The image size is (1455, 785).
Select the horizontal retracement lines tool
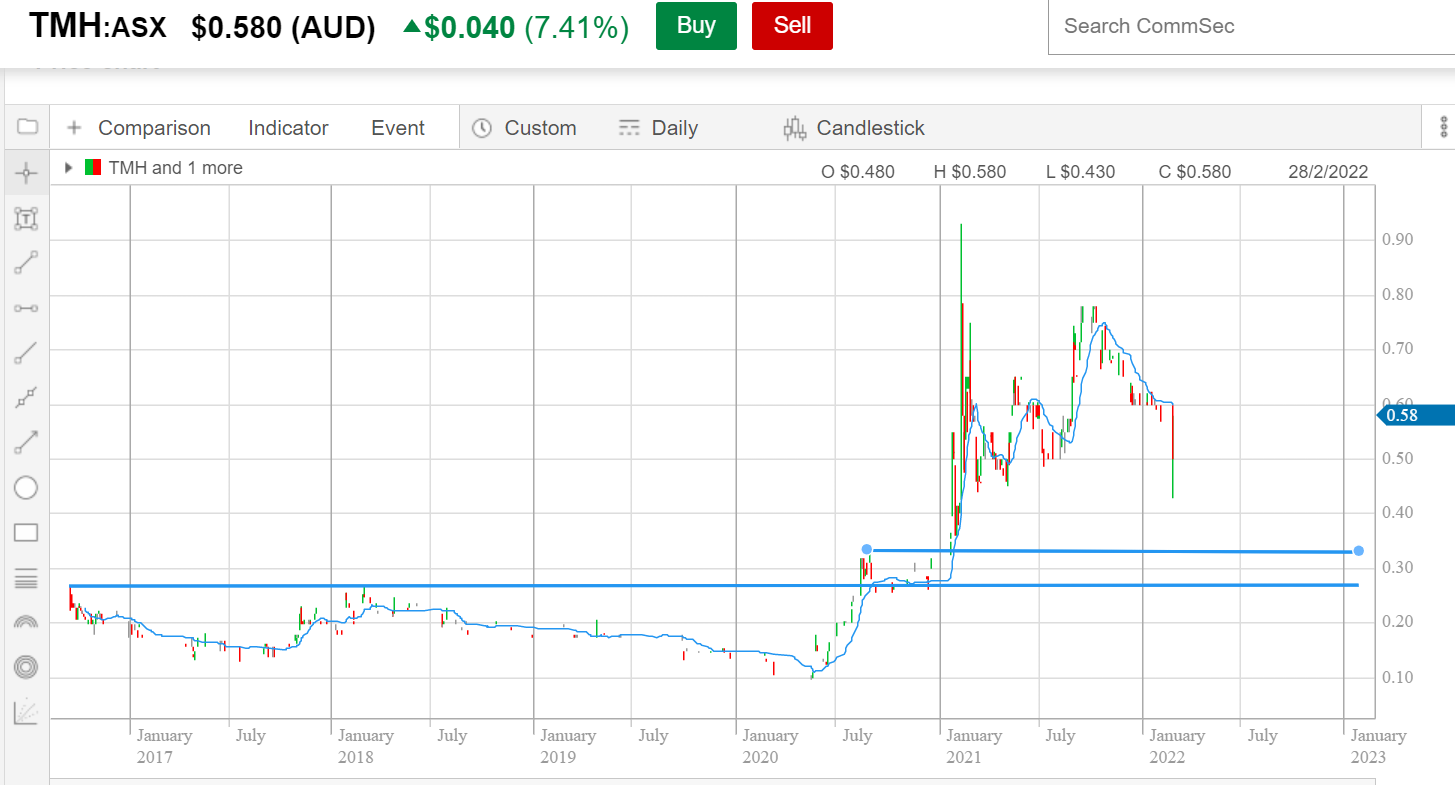click(x=26, y=577)
